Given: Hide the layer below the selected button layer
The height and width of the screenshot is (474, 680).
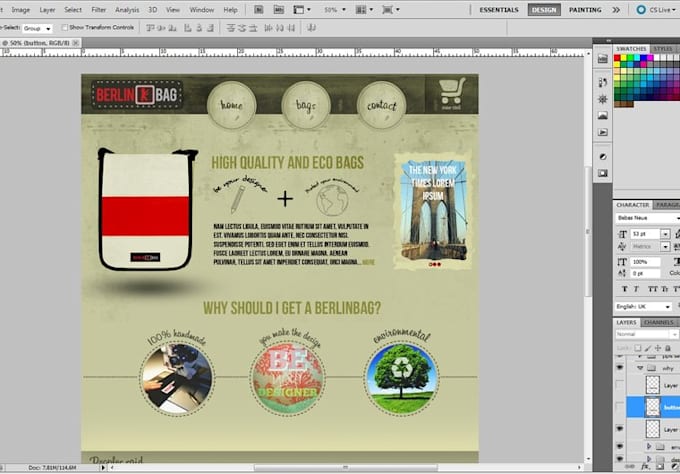Looking at the screenshot, I should point(620,428).
